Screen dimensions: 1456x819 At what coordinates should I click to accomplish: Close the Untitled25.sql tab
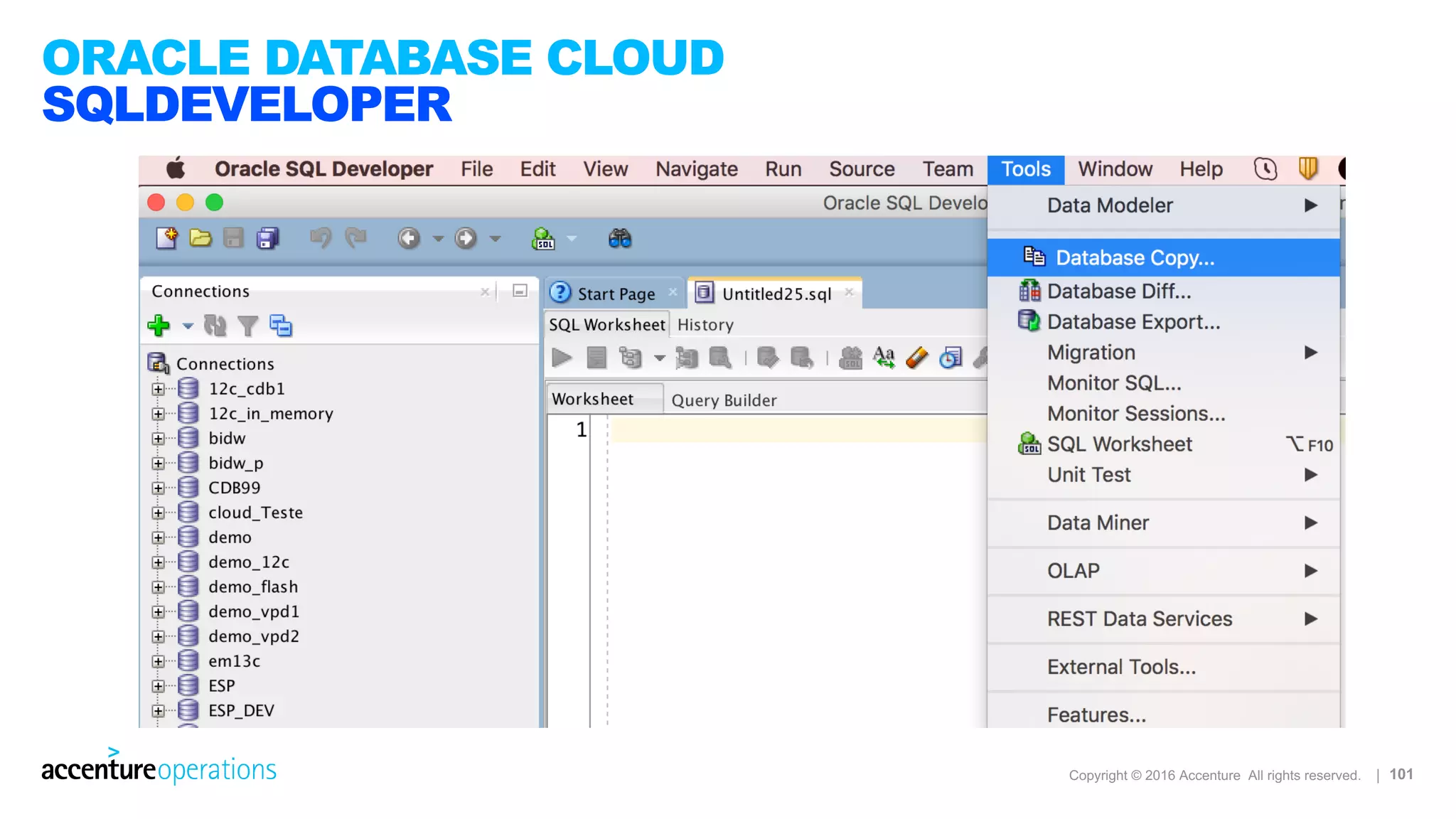[849, 292]
